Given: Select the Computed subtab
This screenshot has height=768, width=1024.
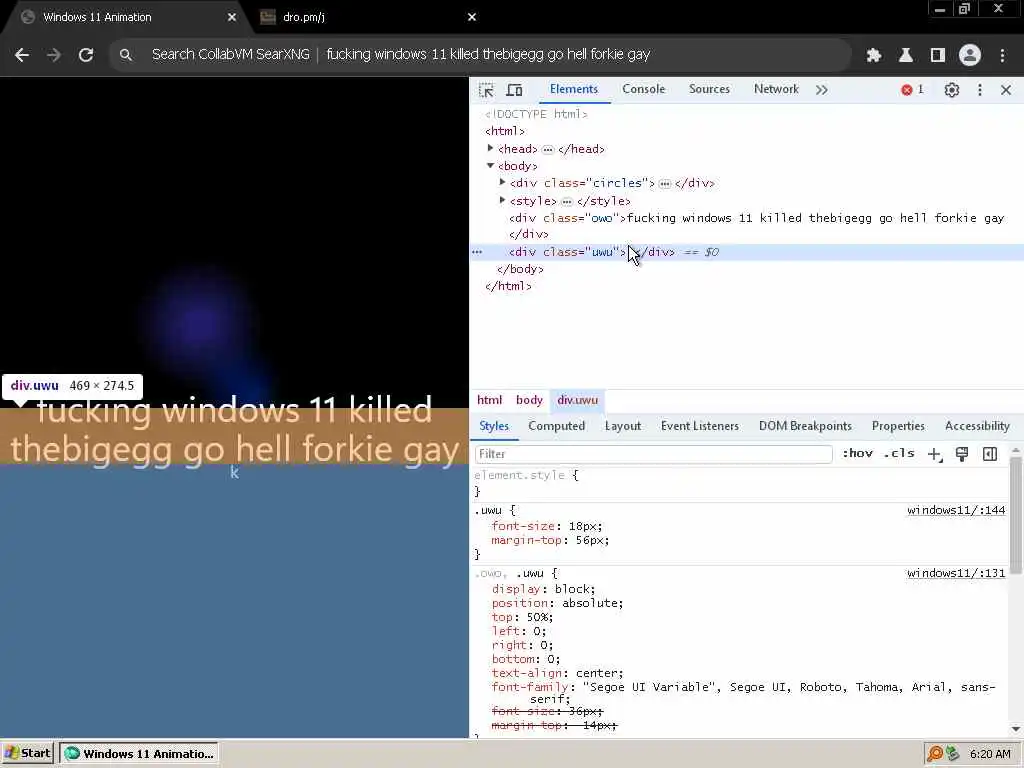Looking at the screenshot, I should tap(556, 426).
